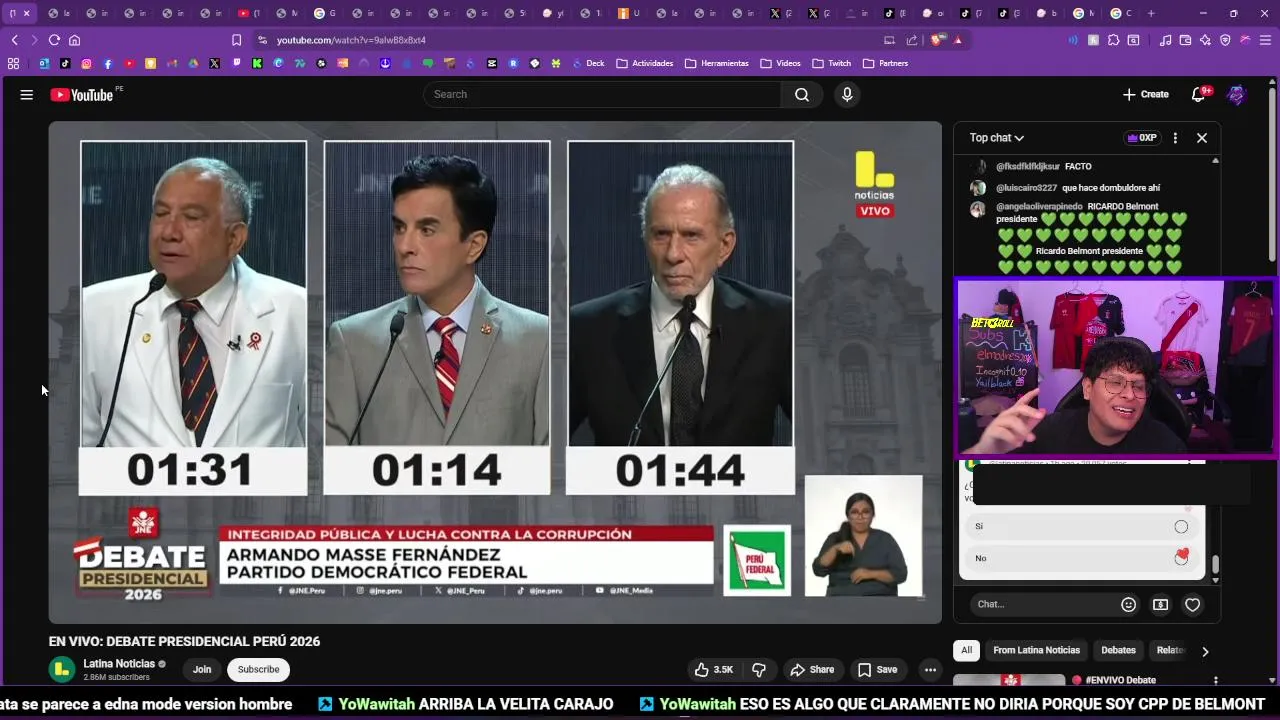Open the Create menu button

(x=1146, y=94)
